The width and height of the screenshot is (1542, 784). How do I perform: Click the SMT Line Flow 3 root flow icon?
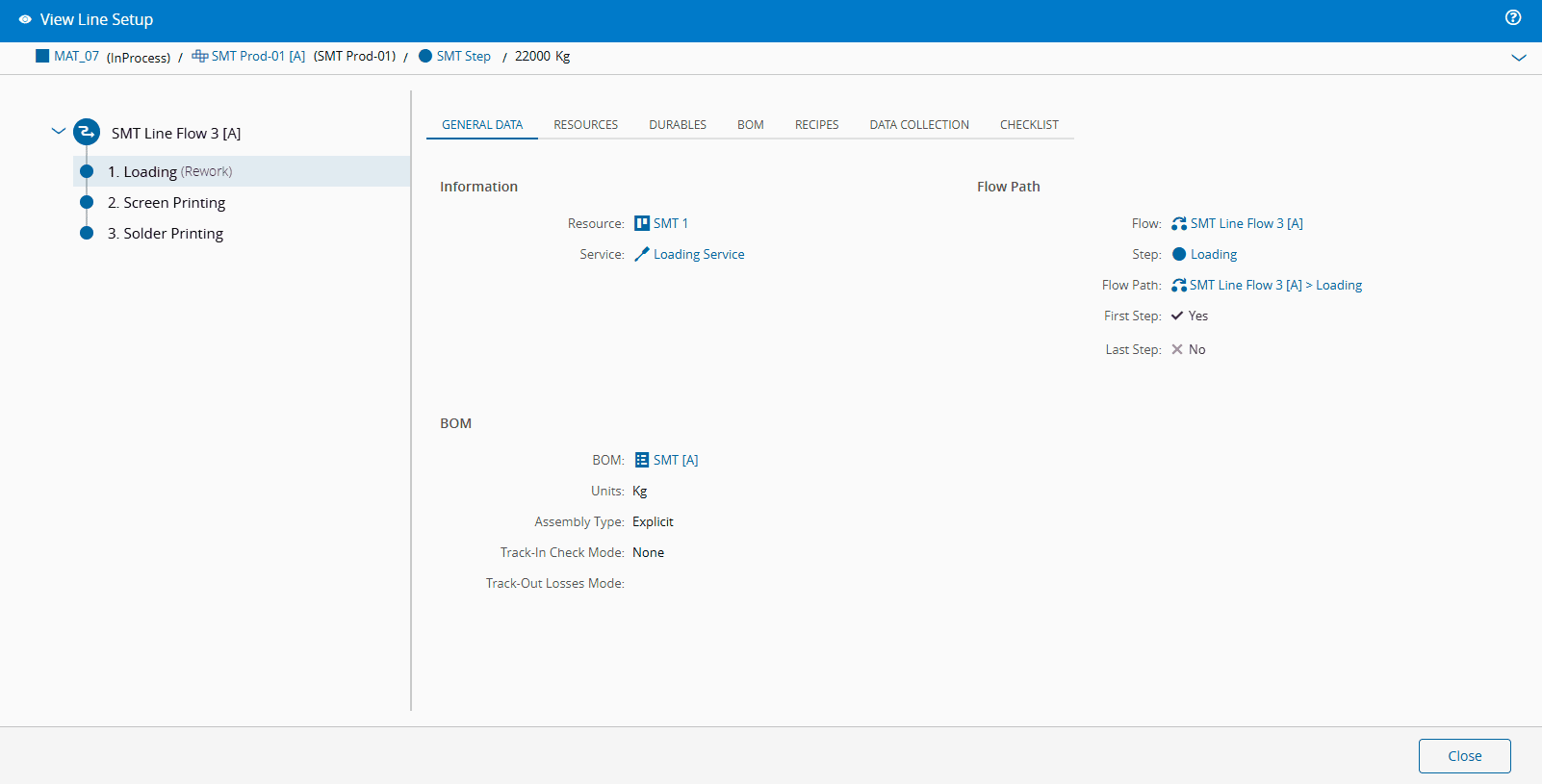(87, 132)
